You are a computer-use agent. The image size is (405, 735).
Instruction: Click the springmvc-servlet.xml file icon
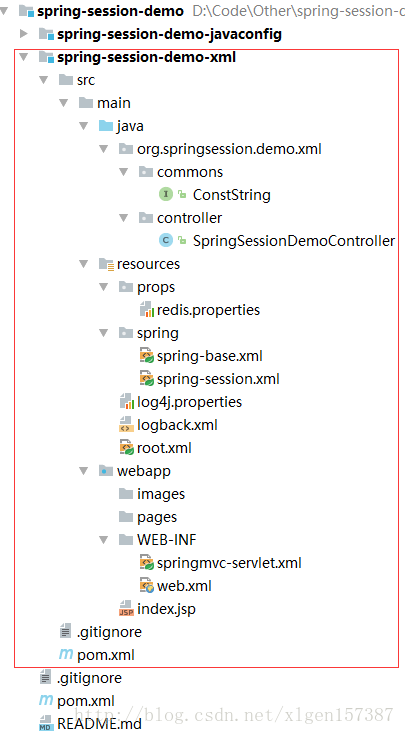(x=147, y=562)
